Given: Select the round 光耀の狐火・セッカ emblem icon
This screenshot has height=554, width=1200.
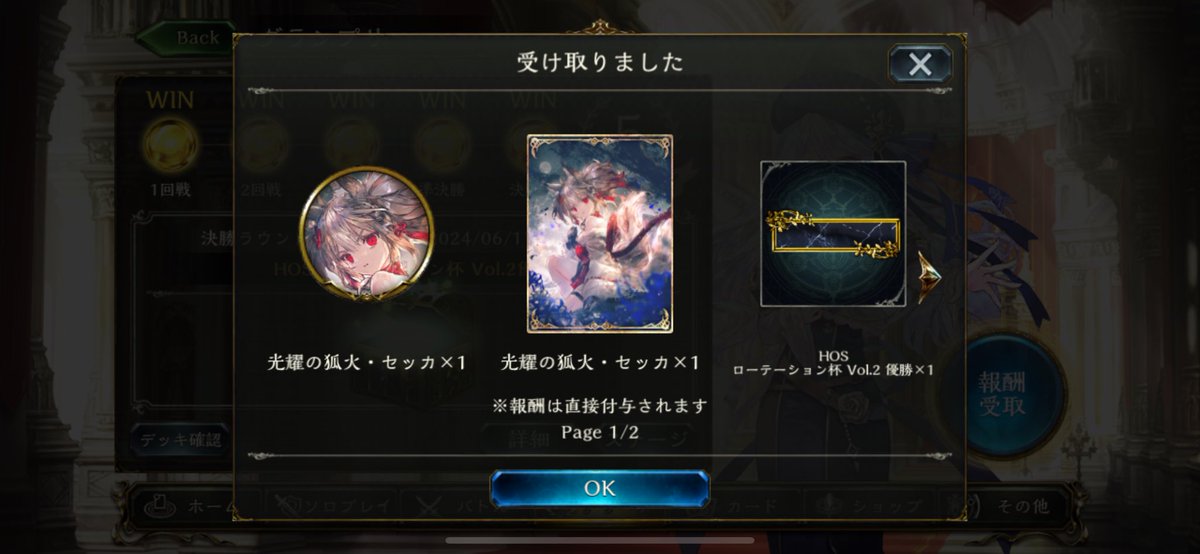Looking at the screenshot, I should [x=367, y=233].
